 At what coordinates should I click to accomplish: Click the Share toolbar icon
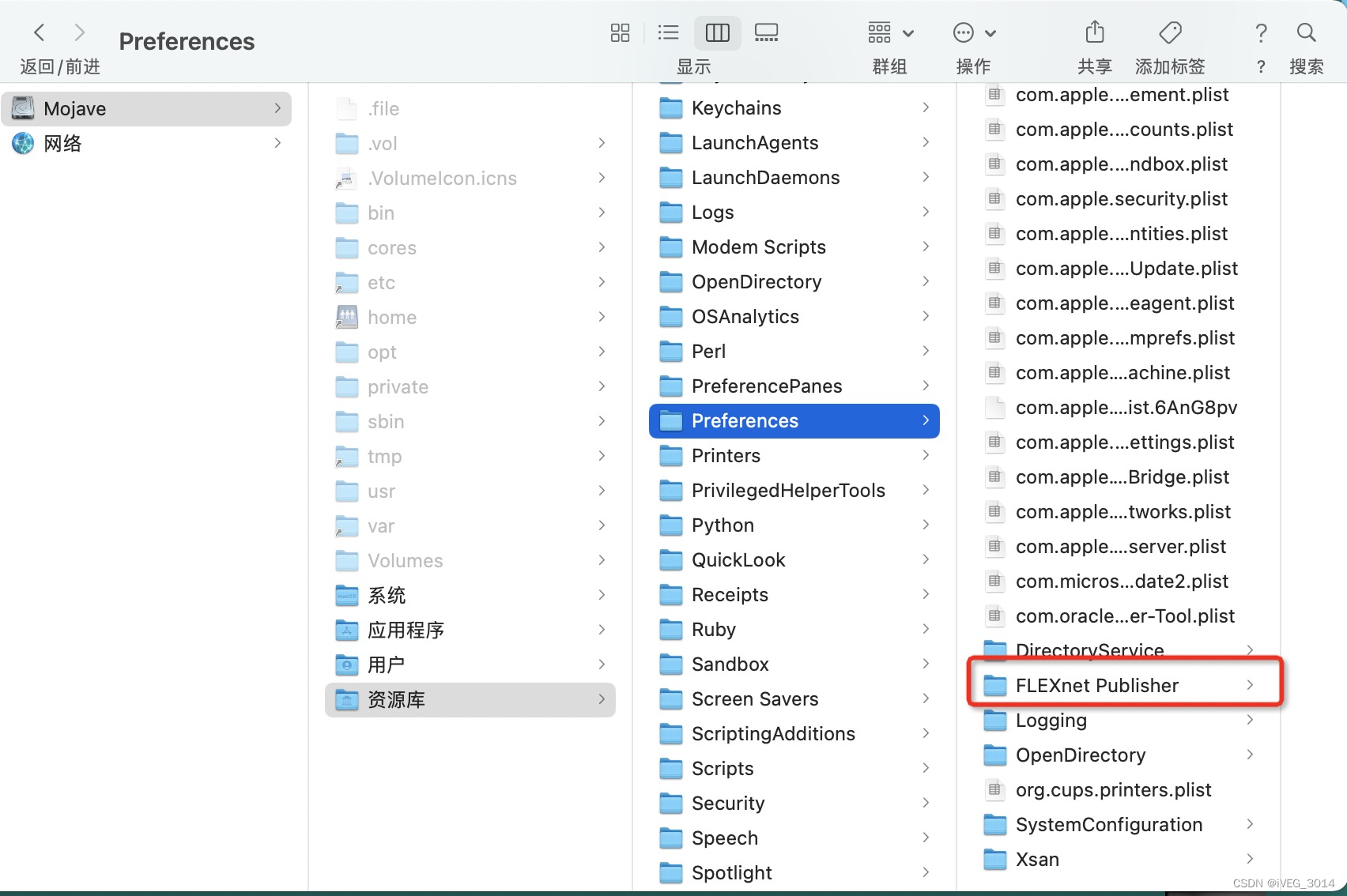click(x=1094, y=32)
